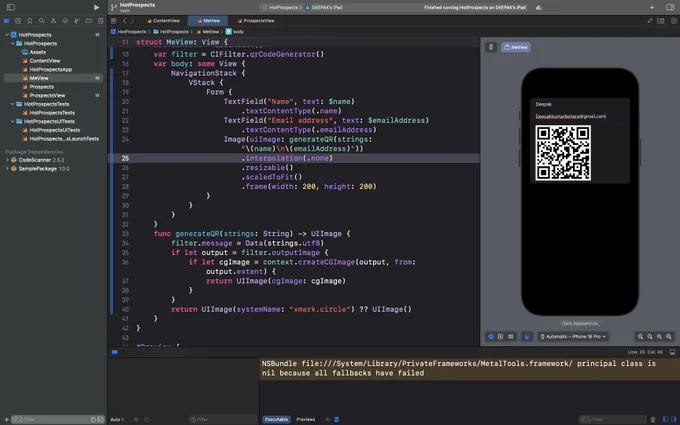
Task: Collapse the HotProspectsUITests group
Action: point(13,121)
